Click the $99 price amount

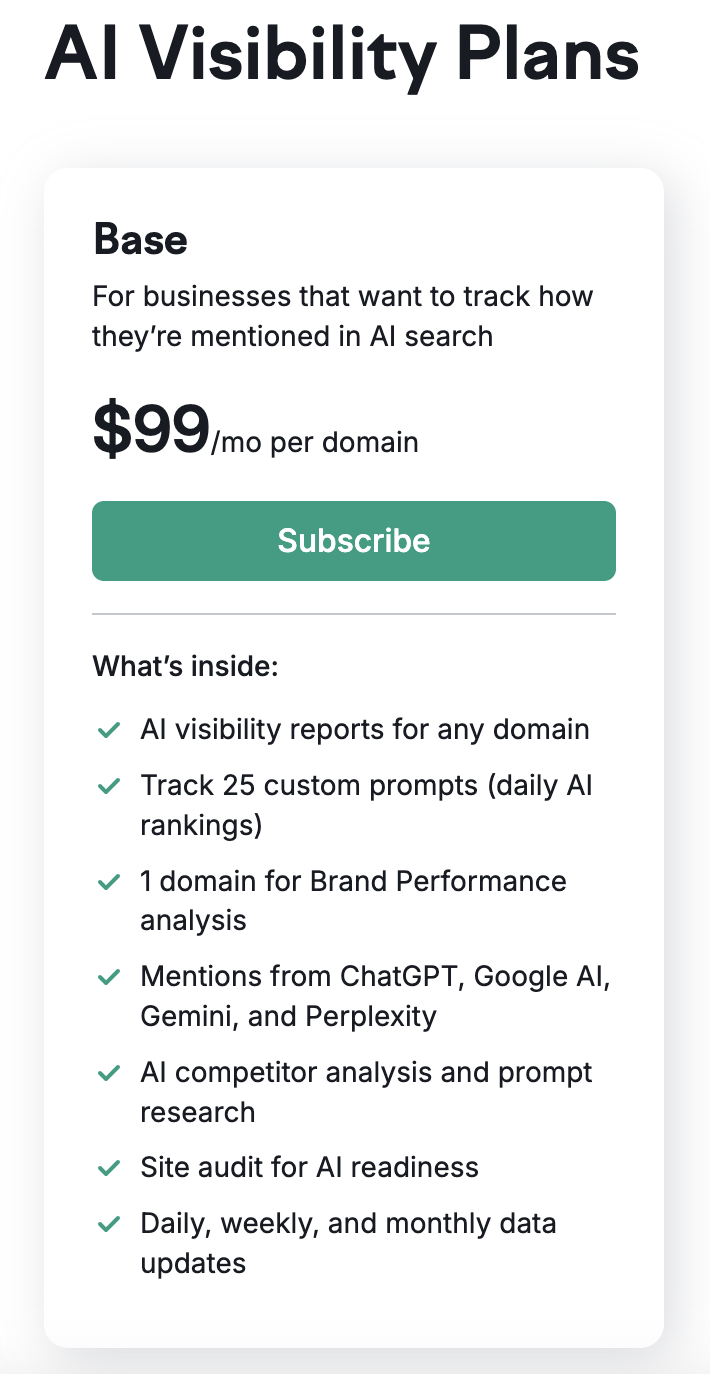151,429
